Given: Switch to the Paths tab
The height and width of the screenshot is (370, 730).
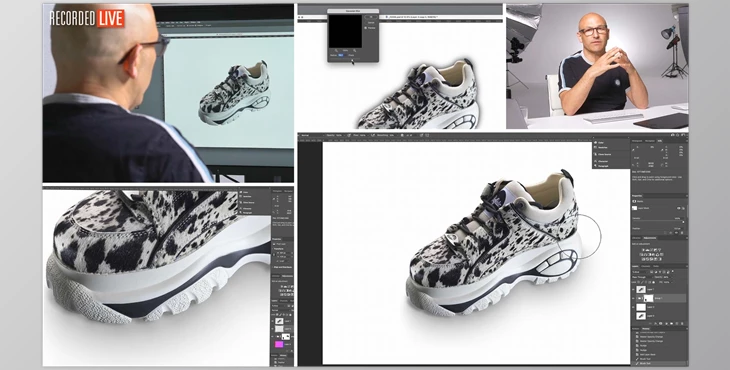Looking at the screenshot, I should (656, 266).
